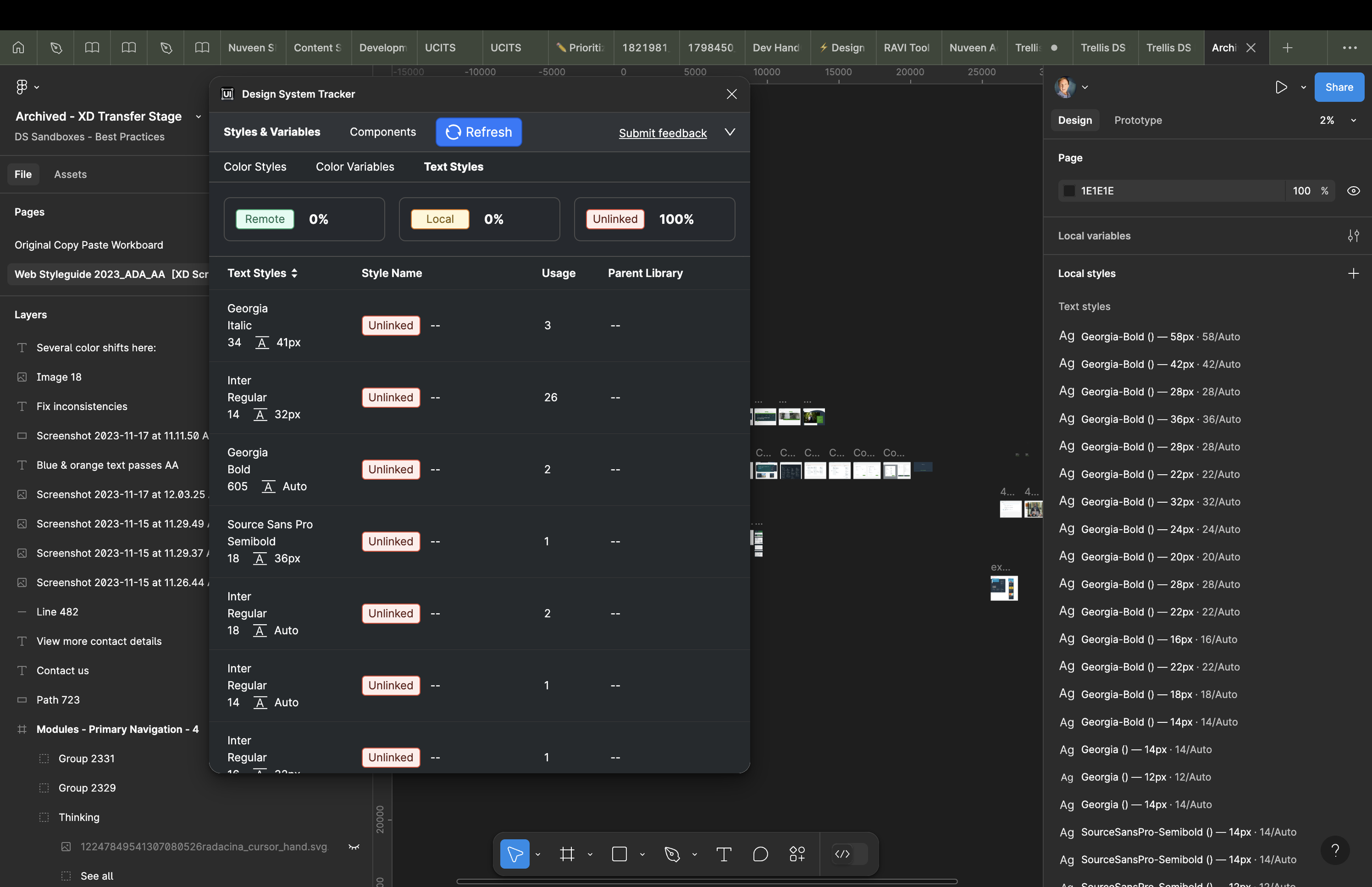Close the Design System Tracker panel
This screenshot has width=1372, height=887.
732,94
